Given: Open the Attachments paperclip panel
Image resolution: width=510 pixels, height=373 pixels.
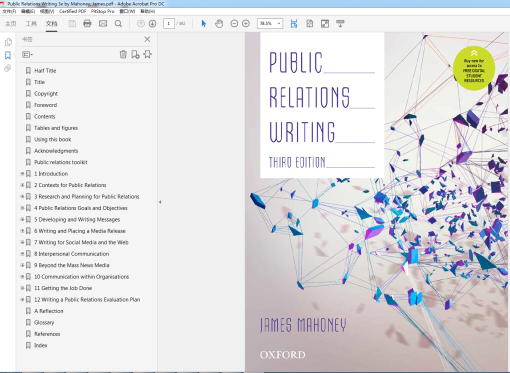Looking at the screenshot, I should [x=8, y=68].
